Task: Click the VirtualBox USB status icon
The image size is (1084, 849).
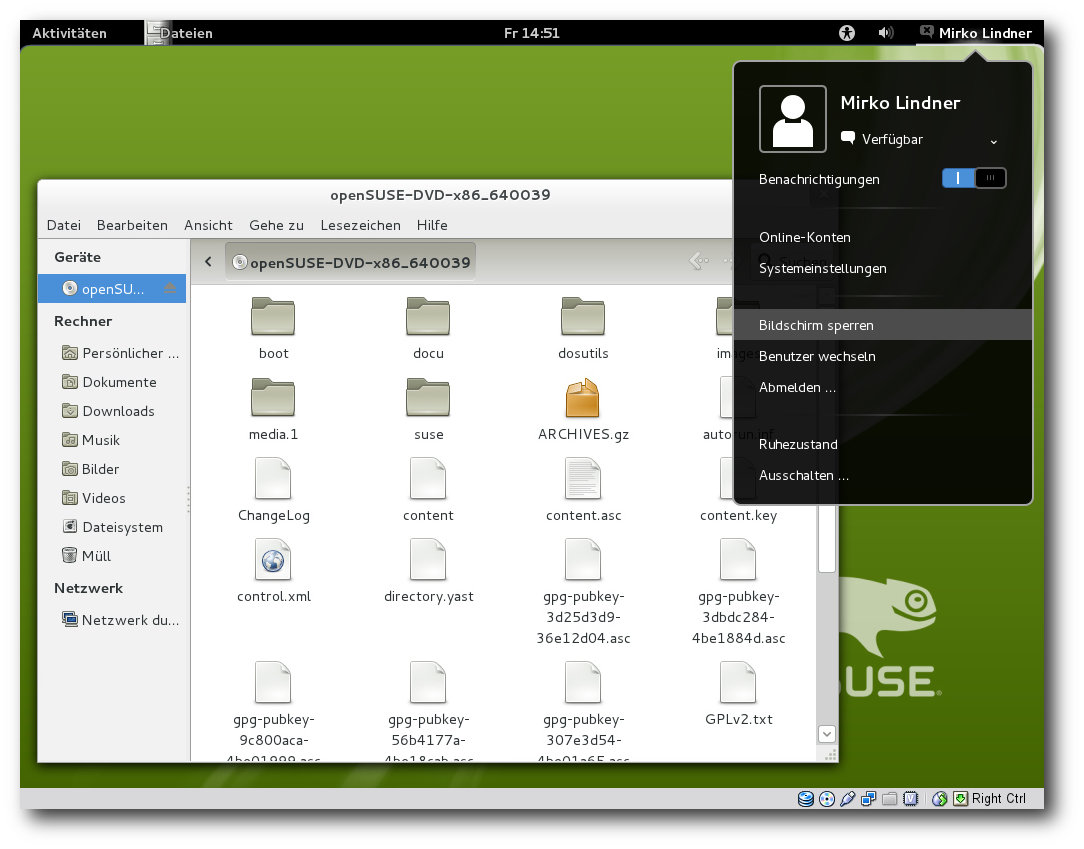Action: (848, 799)
